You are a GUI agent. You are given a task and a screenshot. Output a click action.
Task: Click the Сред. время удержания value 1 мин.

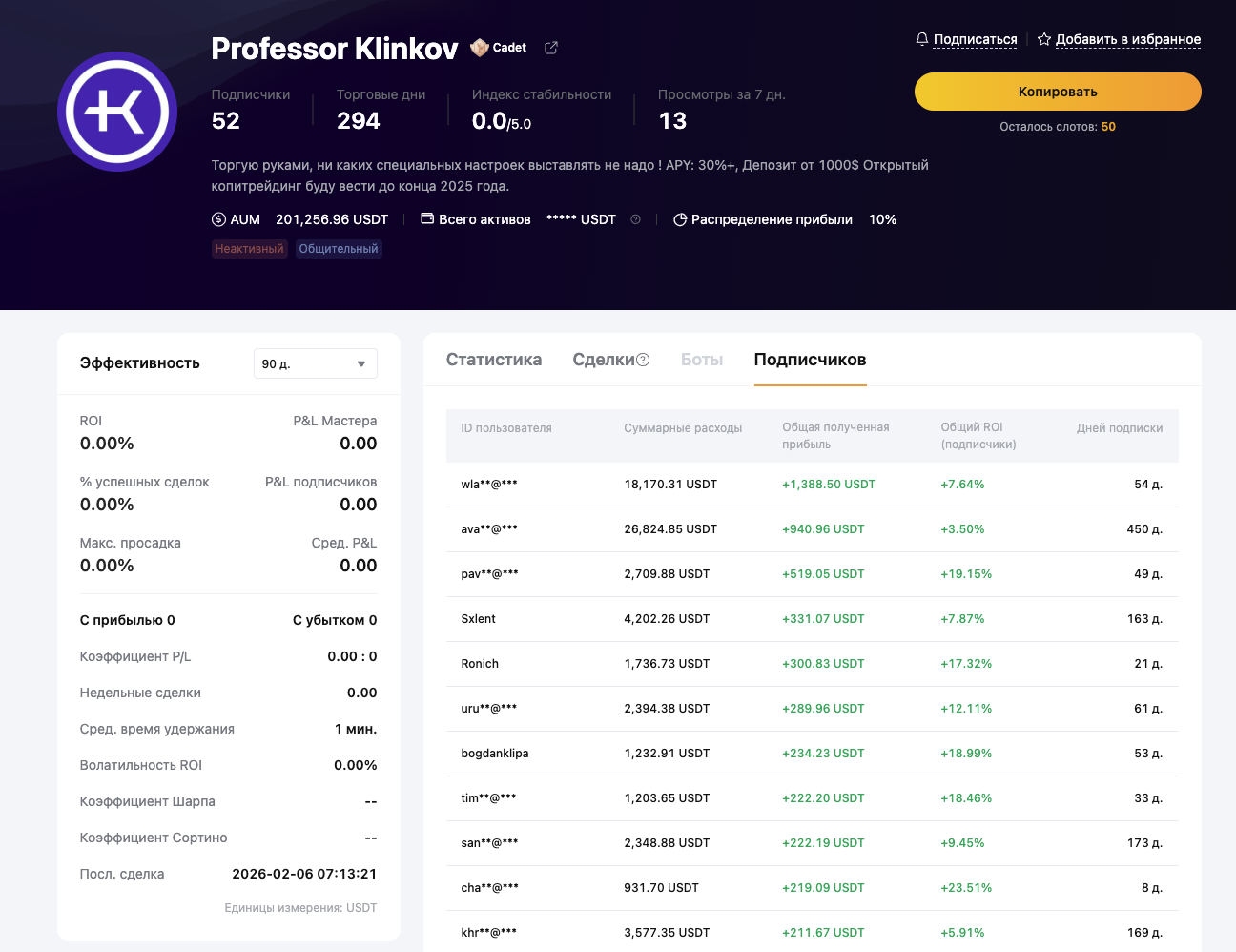[356, 729]
